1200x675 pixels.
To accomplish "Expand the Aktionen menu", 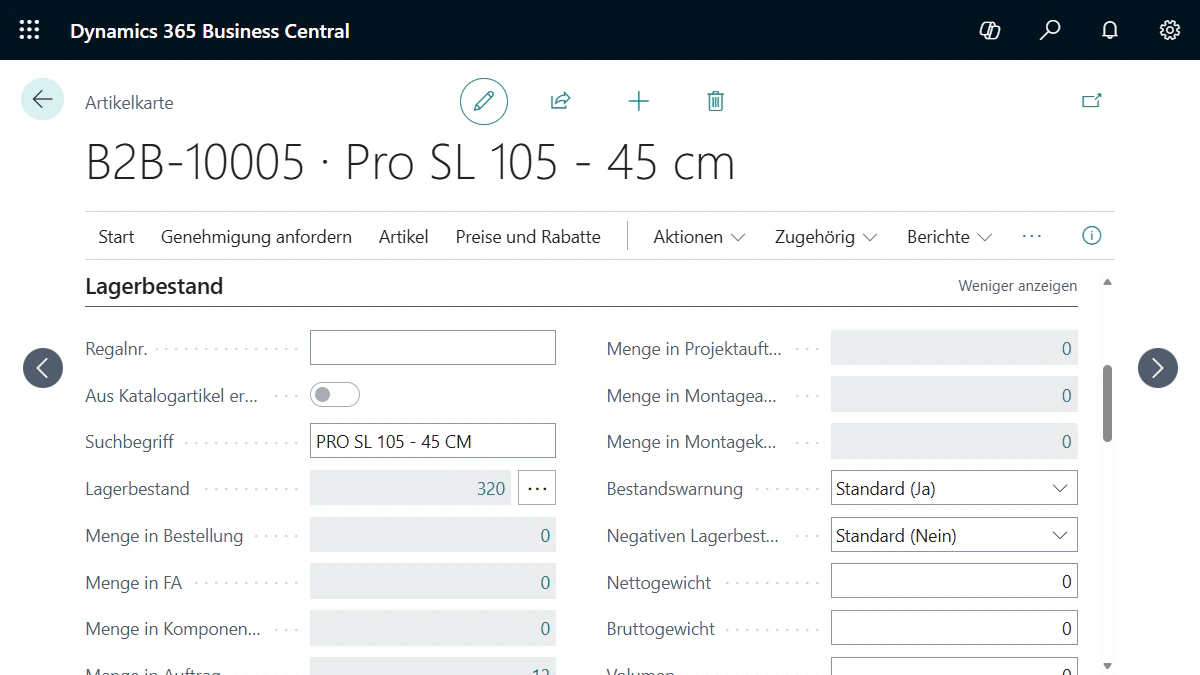I will coord(699,237).
